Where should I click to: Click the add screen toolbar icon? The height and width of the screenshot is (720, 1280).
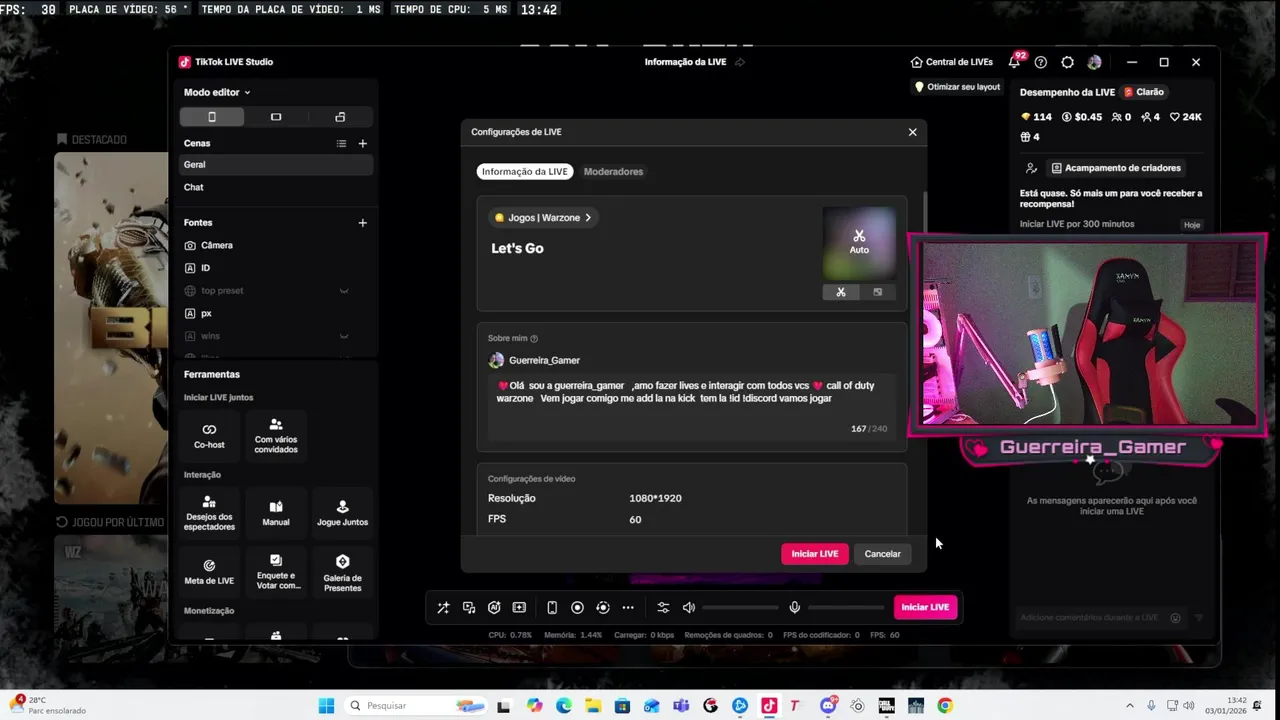pos(519,608)
